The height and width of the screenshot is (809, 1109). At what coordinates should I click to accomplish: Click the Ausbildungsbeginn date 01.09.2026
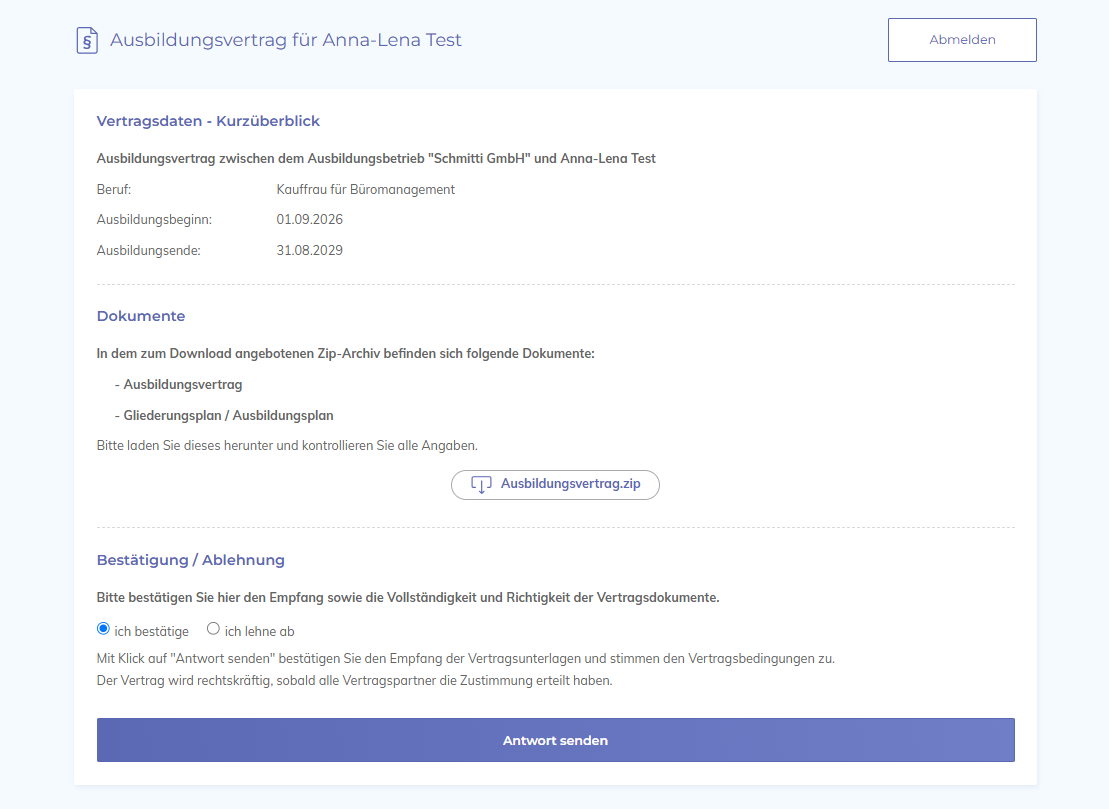tap(309, 220)
